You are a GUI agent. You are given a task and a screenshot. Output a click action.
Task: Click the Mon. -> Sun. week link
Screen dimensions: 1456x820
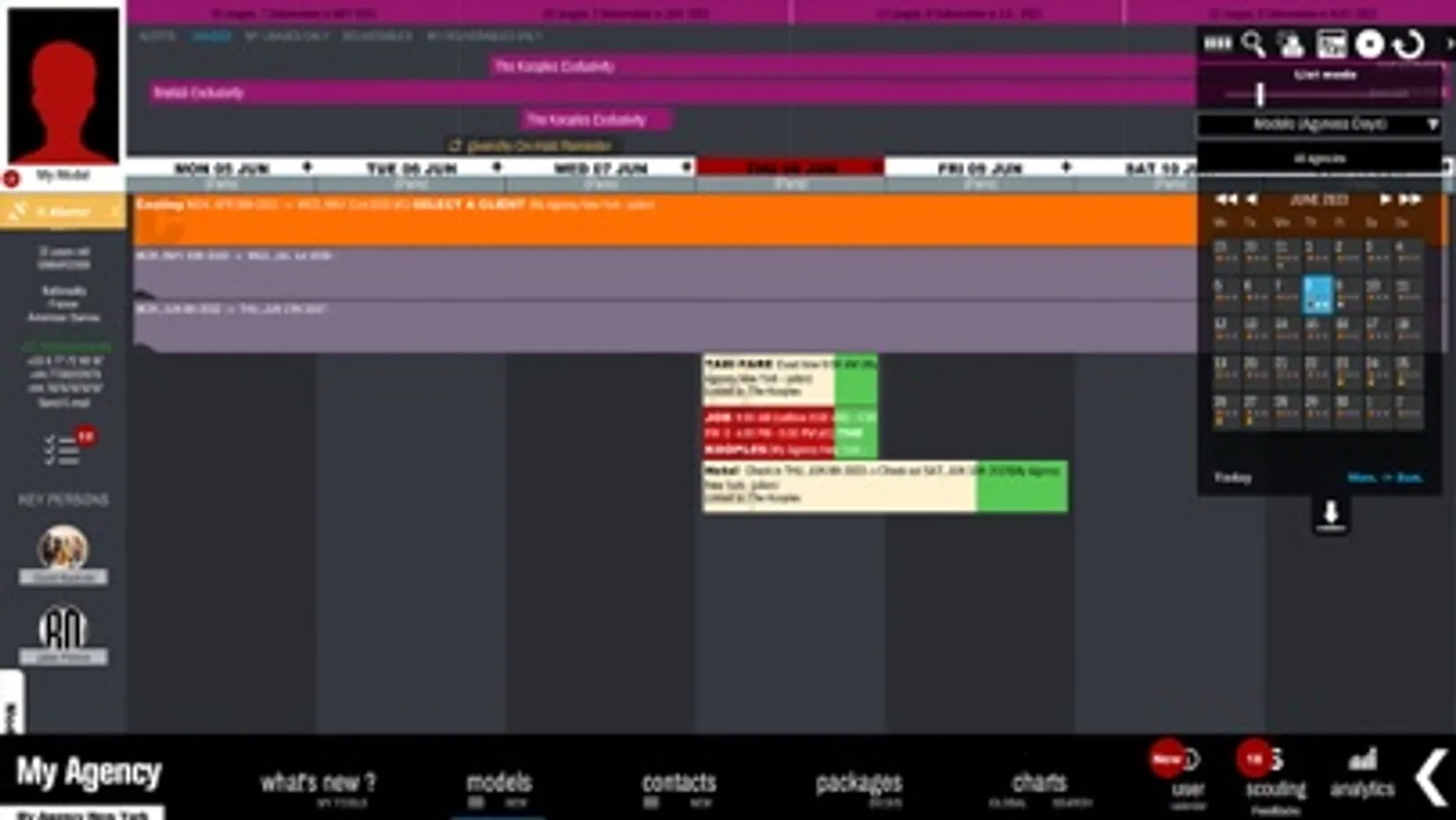(x=1384, y=477)
